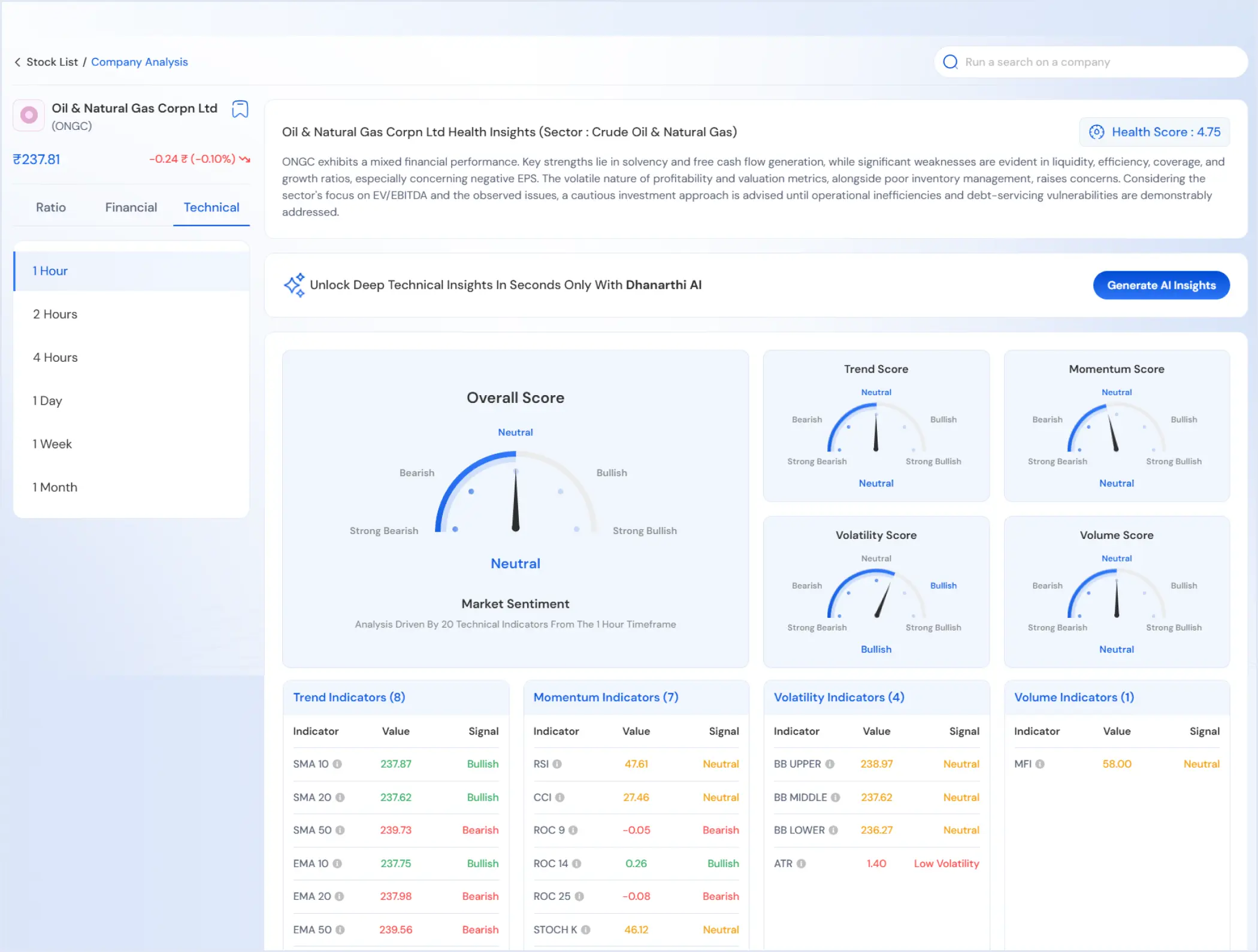Click the Market Sentiment label

coord(515,604)
